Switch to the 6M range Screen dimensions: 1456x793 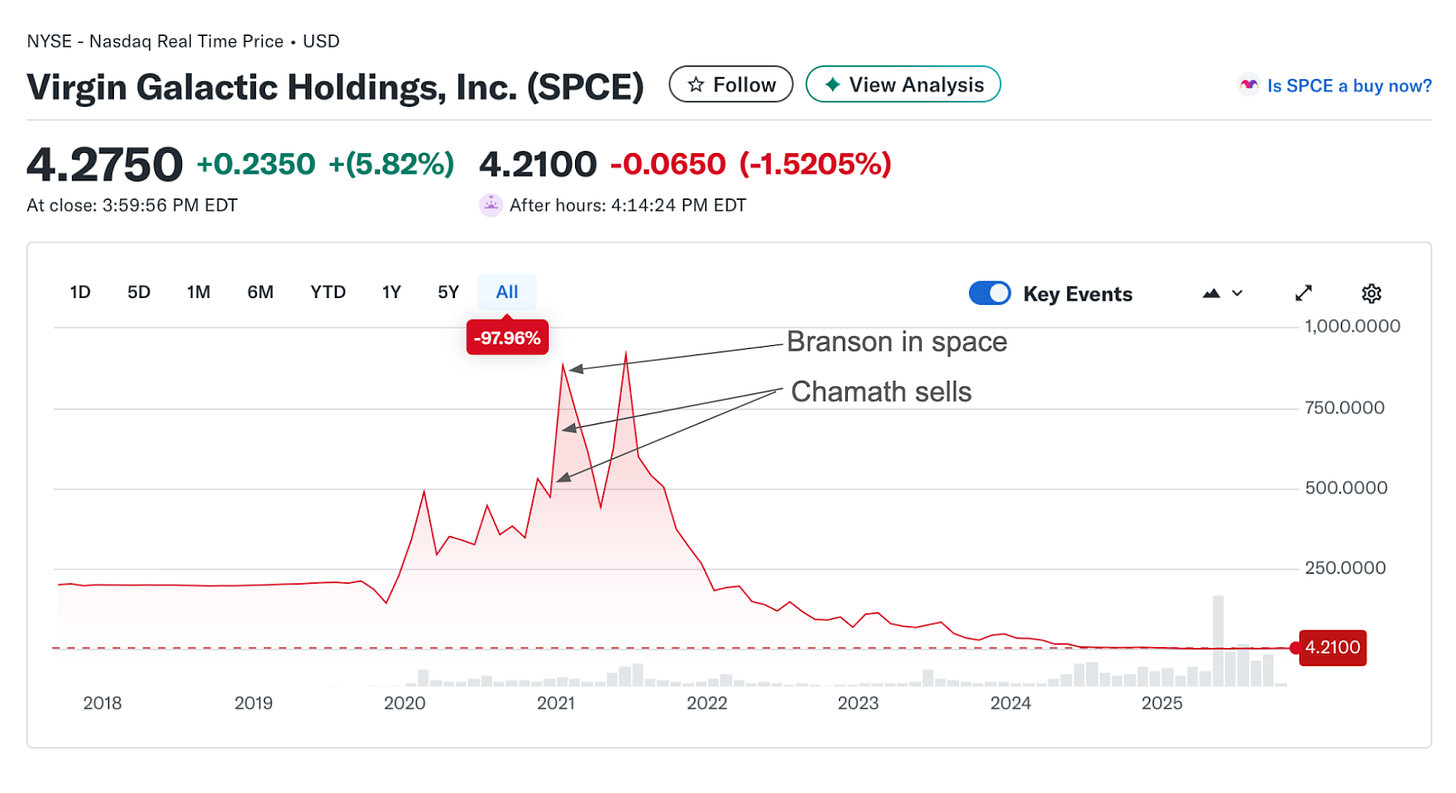[x=260, y=292]
